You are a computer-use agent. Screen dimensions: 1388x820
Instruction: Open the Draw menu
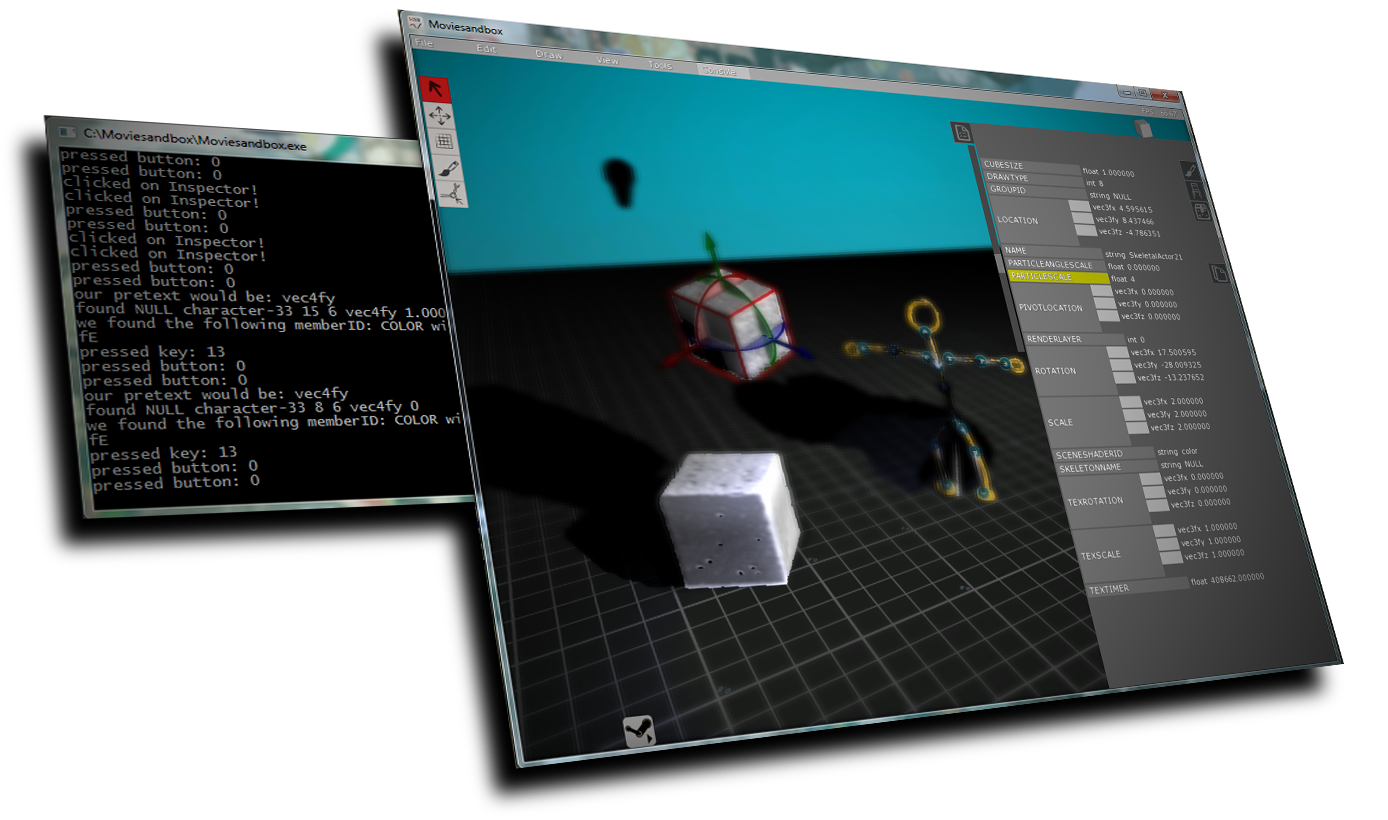548,55
